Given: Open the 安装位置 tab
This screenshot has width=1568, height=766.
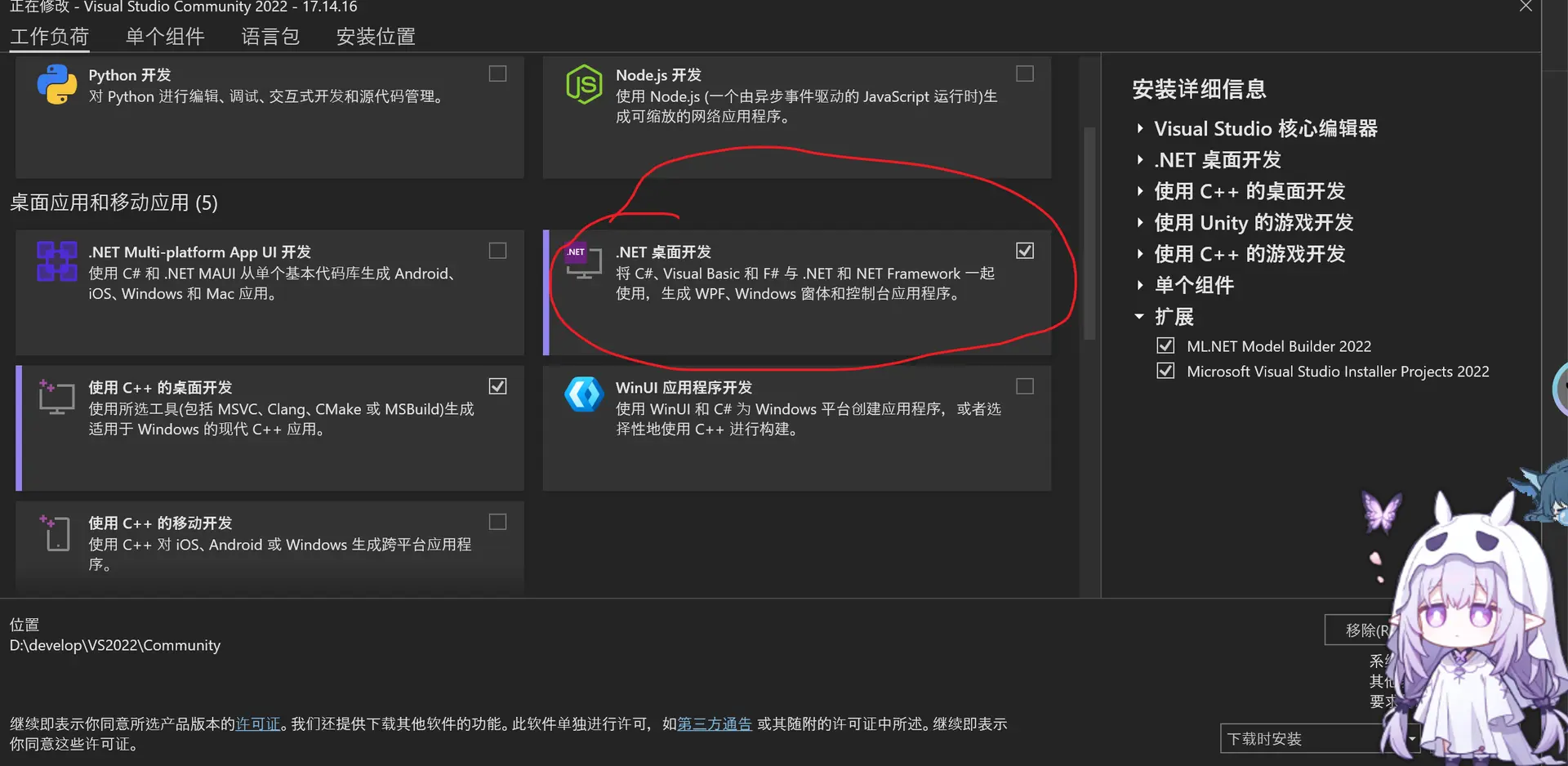Looking at the screenshot, I should [x=376, y=37].
